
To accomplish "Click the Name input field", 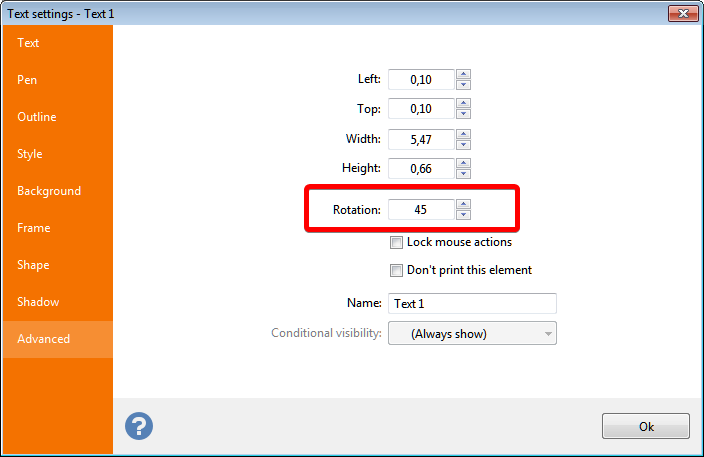I will pyautogui.click(x=472, y=303).
